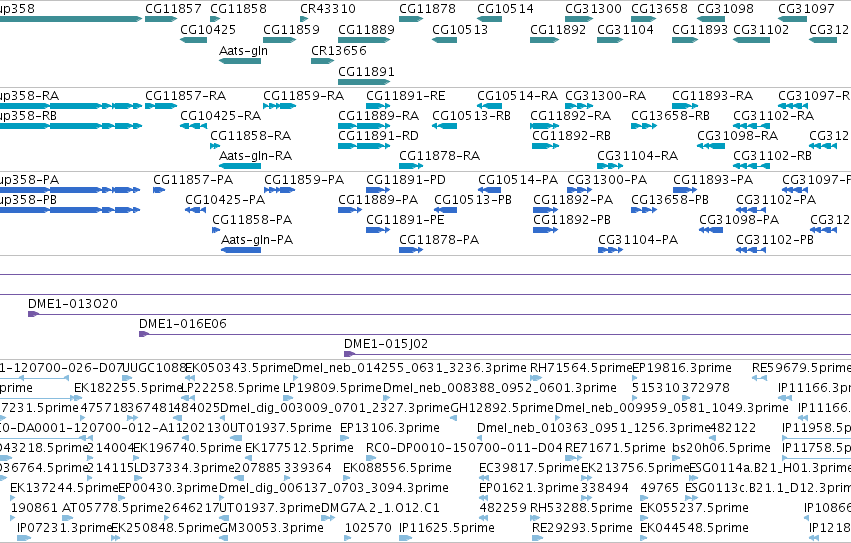The image size is (851, 543).
Task: Open protein CG10514-PA
Action: click(518, 180)
